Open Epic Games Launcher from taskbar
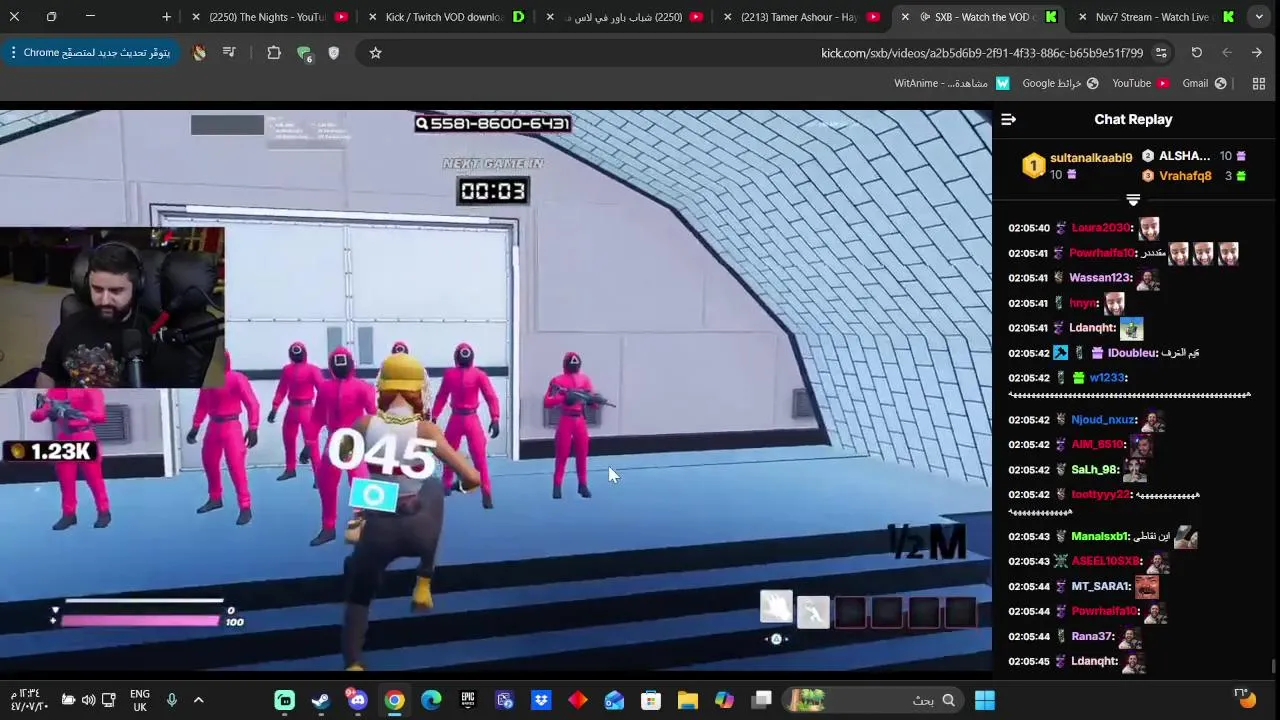 tap(468, 700)
